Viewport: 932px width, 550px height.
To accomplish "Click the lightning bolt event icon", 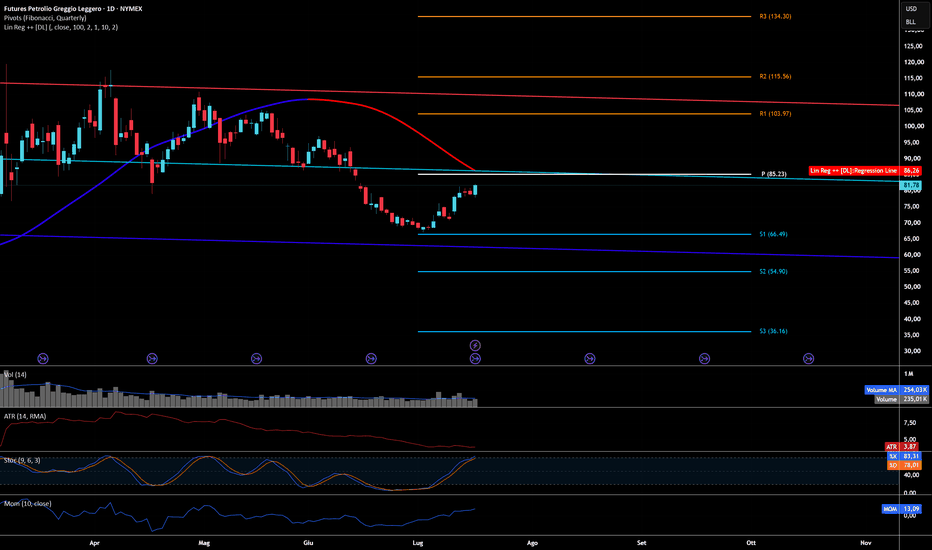I will click(x=475, y=345).
